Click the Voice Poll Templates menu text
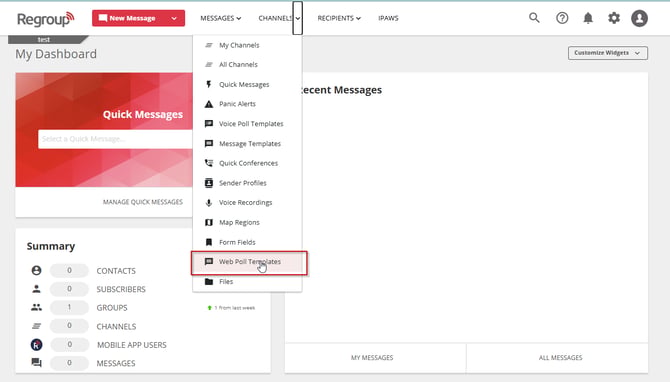The image size is (670, 382). pyautogui.click(x=251, y=124)
